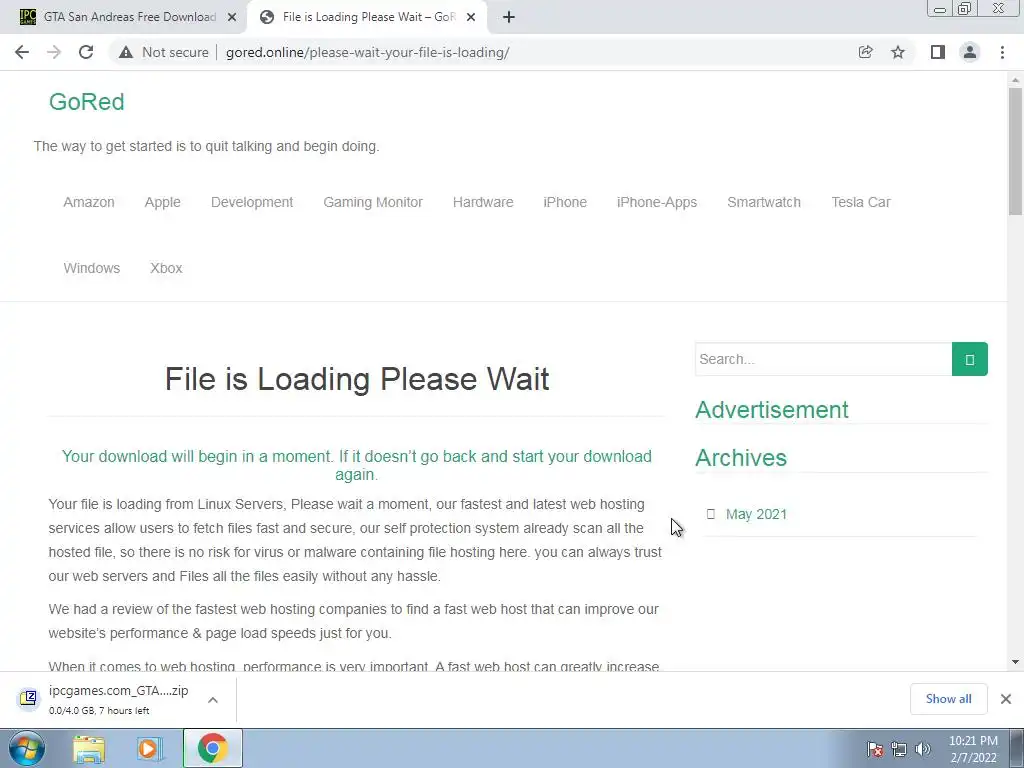Close the downloads bar
1024x768 pixels.
click(1006, 699)
